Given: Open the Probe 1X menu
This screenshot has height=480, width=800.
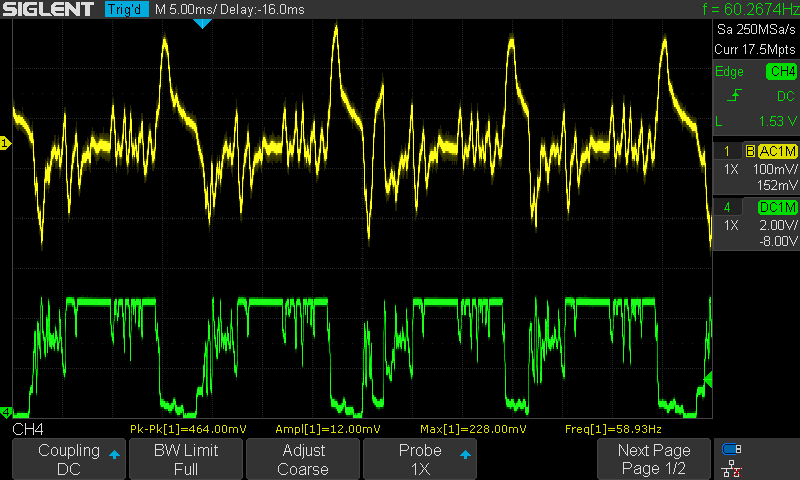Looking at the screenshot, I should (x=420, y=459).
